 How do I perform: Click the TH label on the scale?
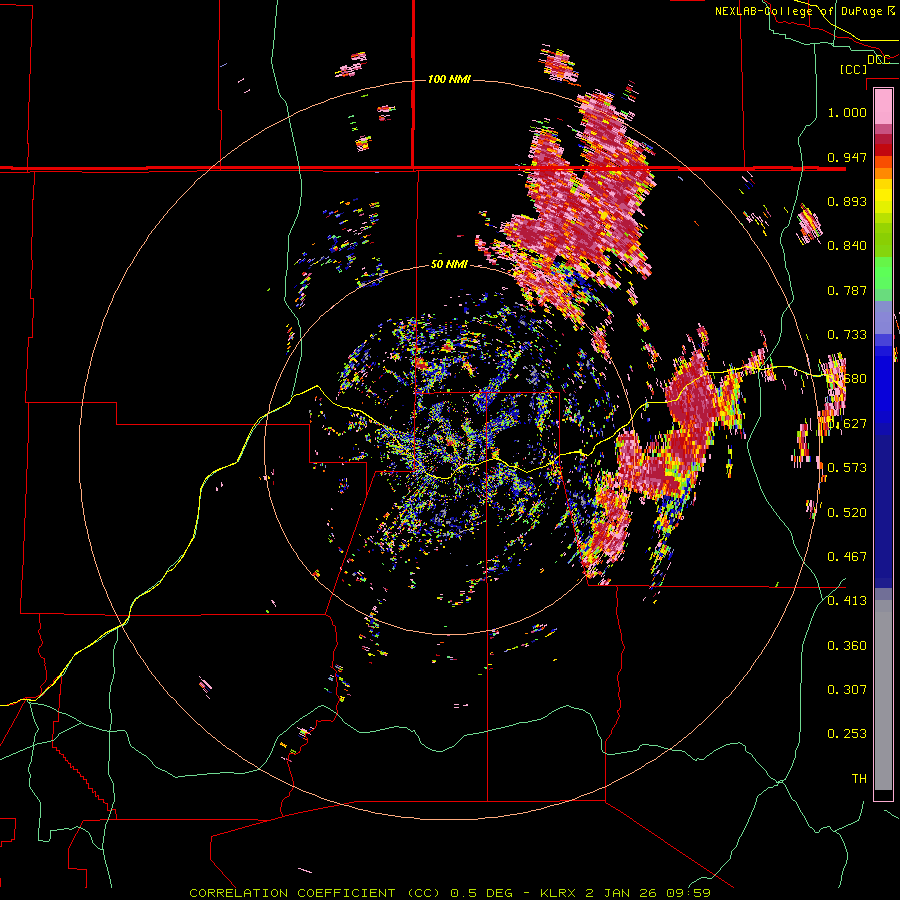tap(859, 779)
